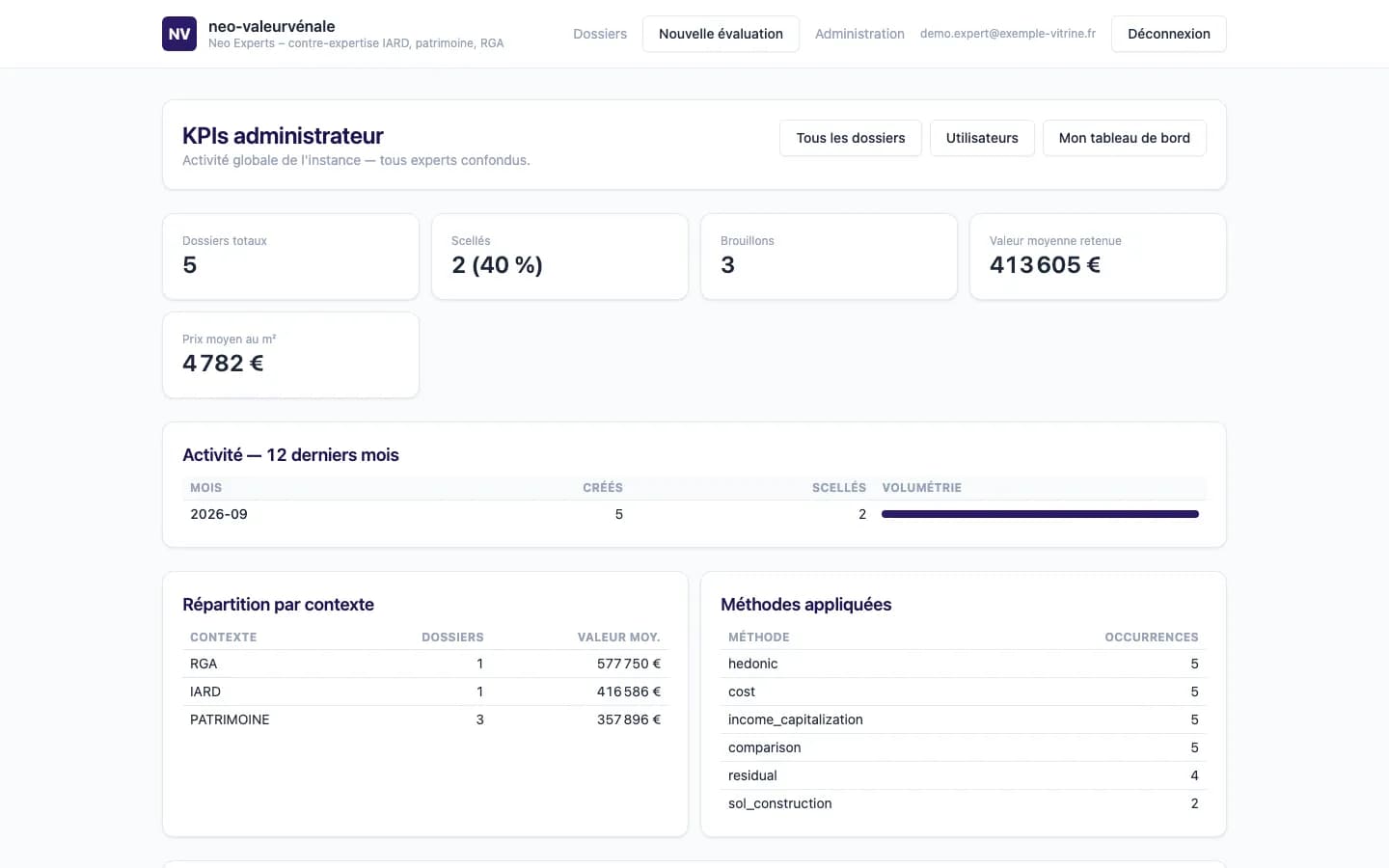Click the 577 750 € value

[x=629, y=664]
